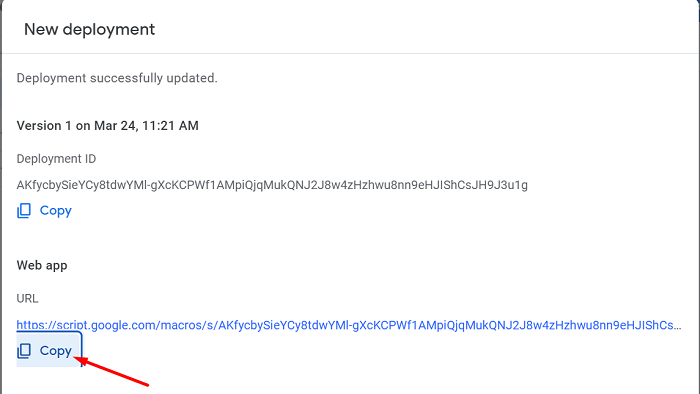
Task: Click the word updated in the success message
Action: click(x=192, y=78)
